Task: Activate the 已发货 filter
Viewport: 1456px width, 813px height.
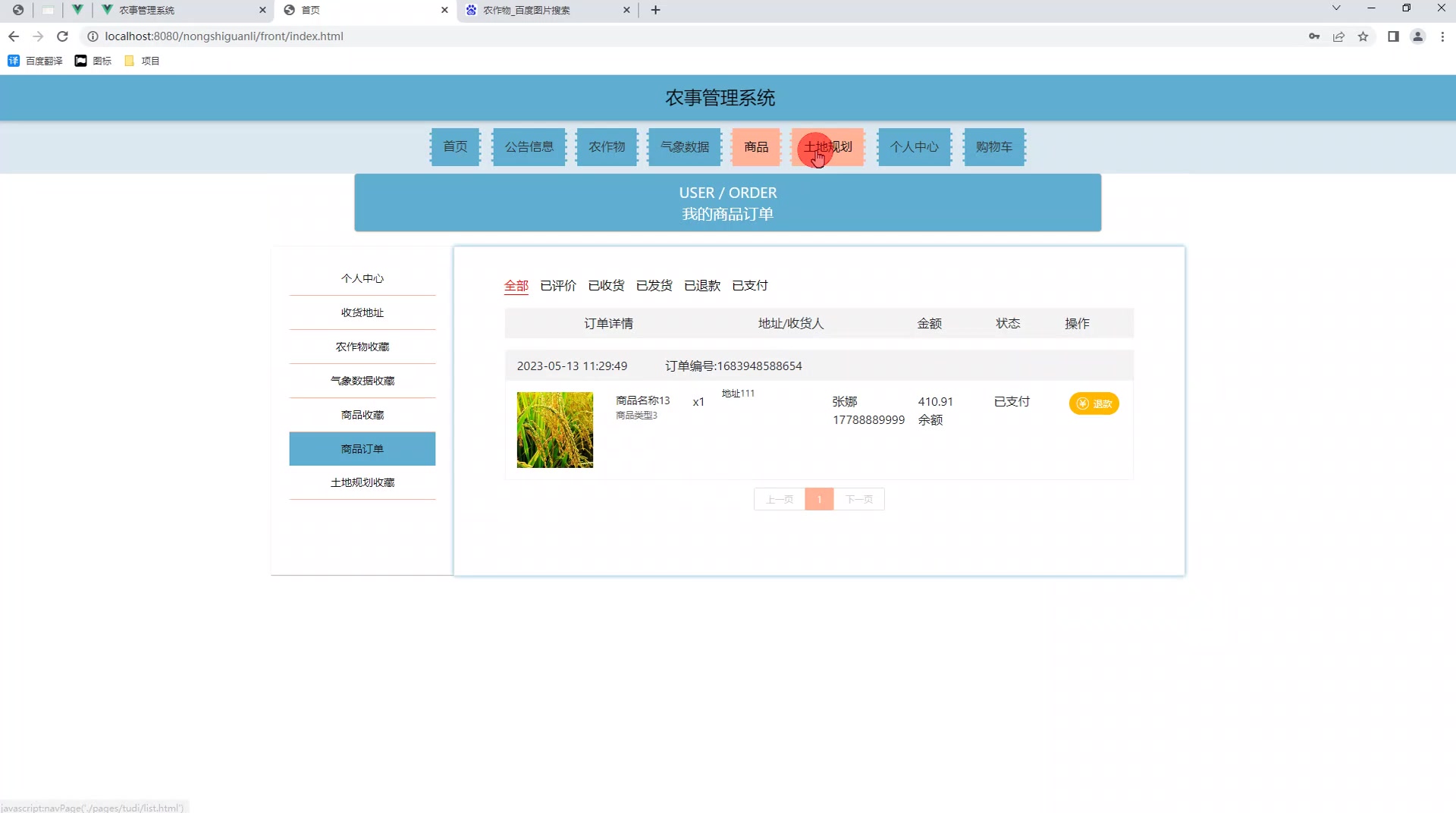Action: (x=654, y=285)
